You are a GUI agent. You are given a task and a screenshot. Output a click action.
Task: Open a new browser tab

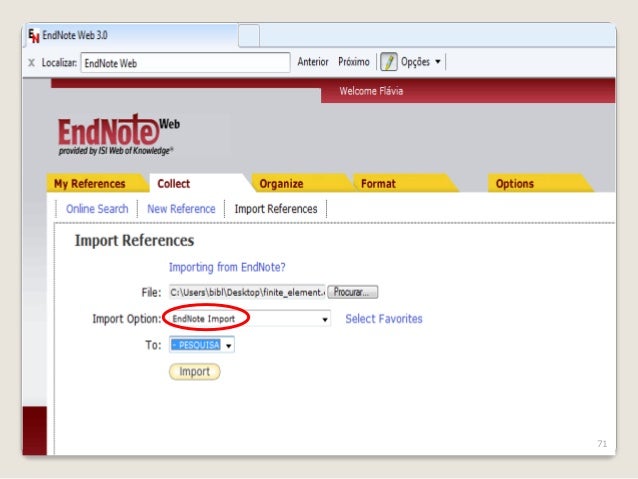[x=249, y=35]
